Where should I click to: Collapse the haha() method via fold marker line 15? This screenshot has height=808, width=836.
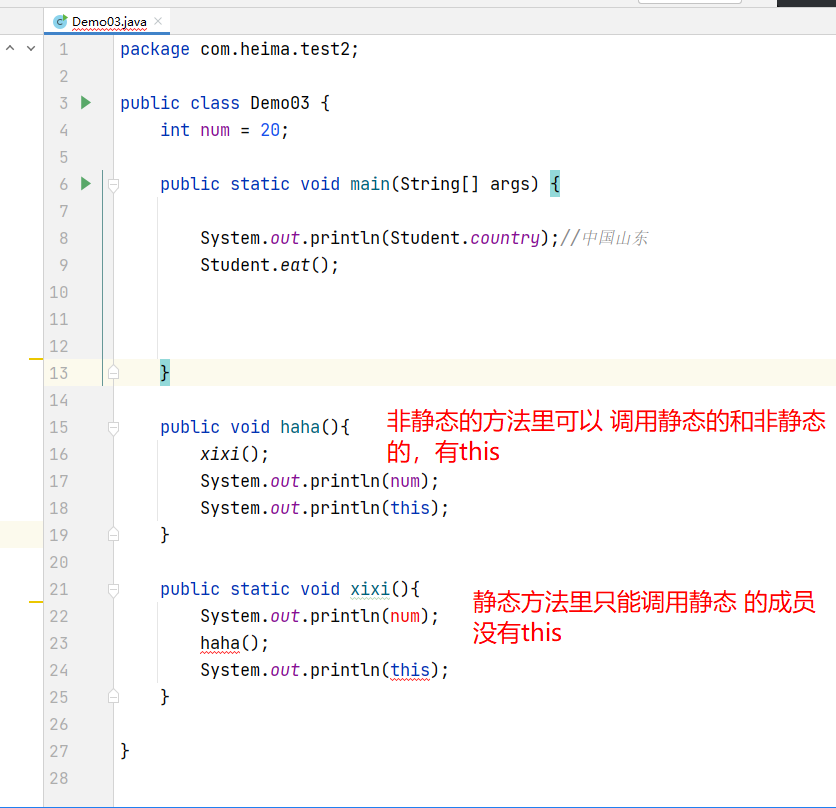point(113,426)
